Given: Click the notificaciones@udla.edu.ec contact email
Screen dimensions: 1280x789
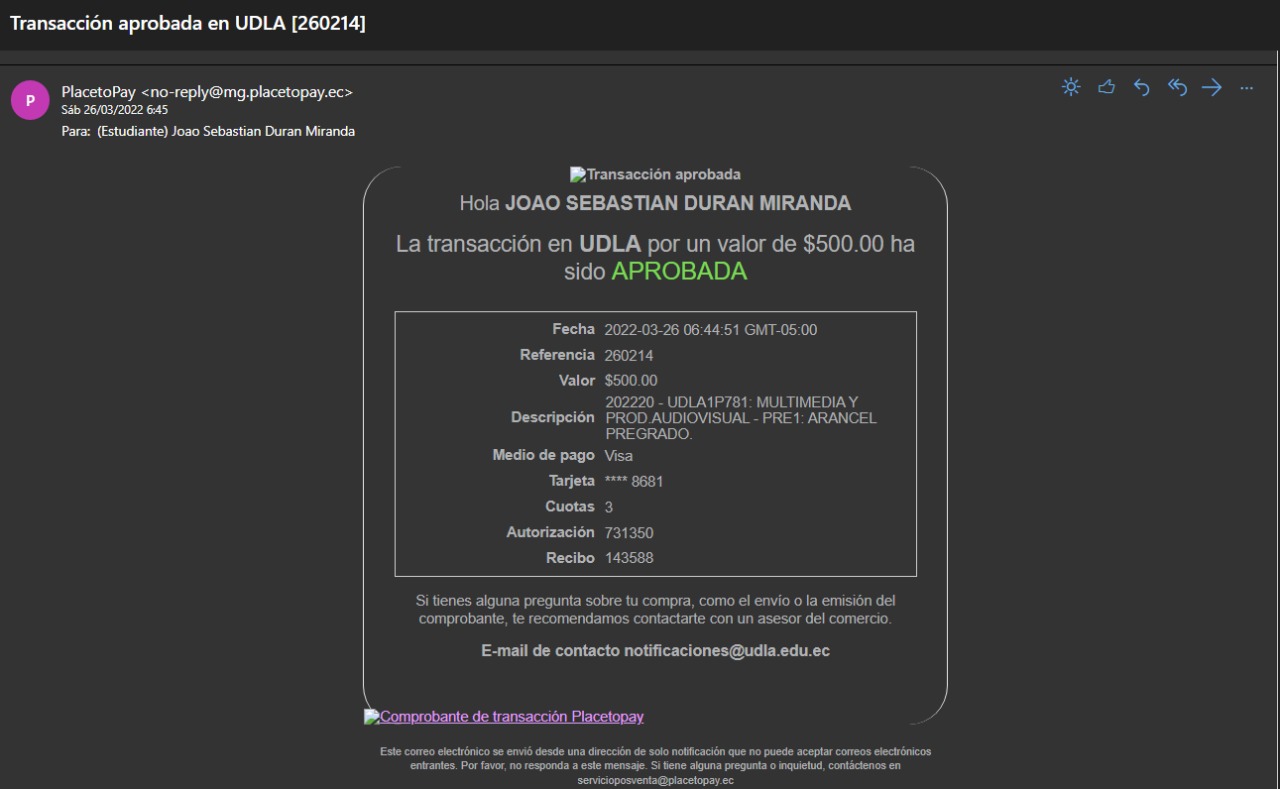Looking at the screenshot, I should tap(727, 651).
